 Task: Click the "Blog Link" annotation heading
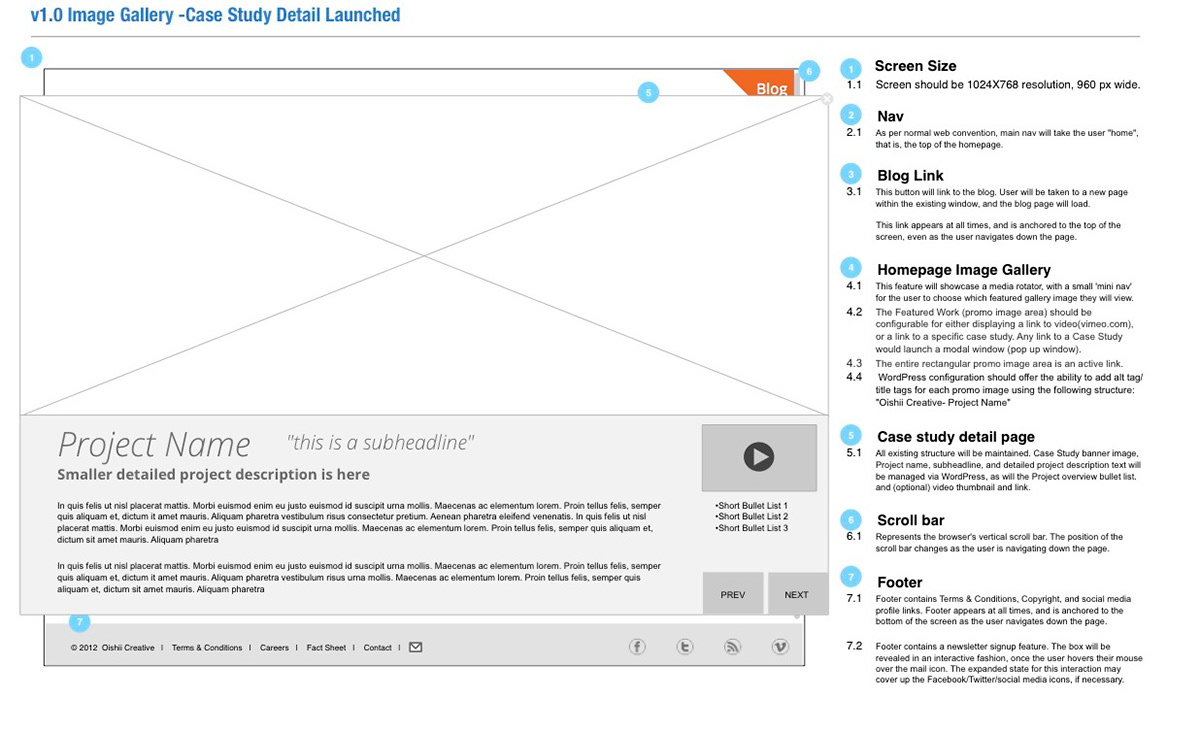point(910,176)
